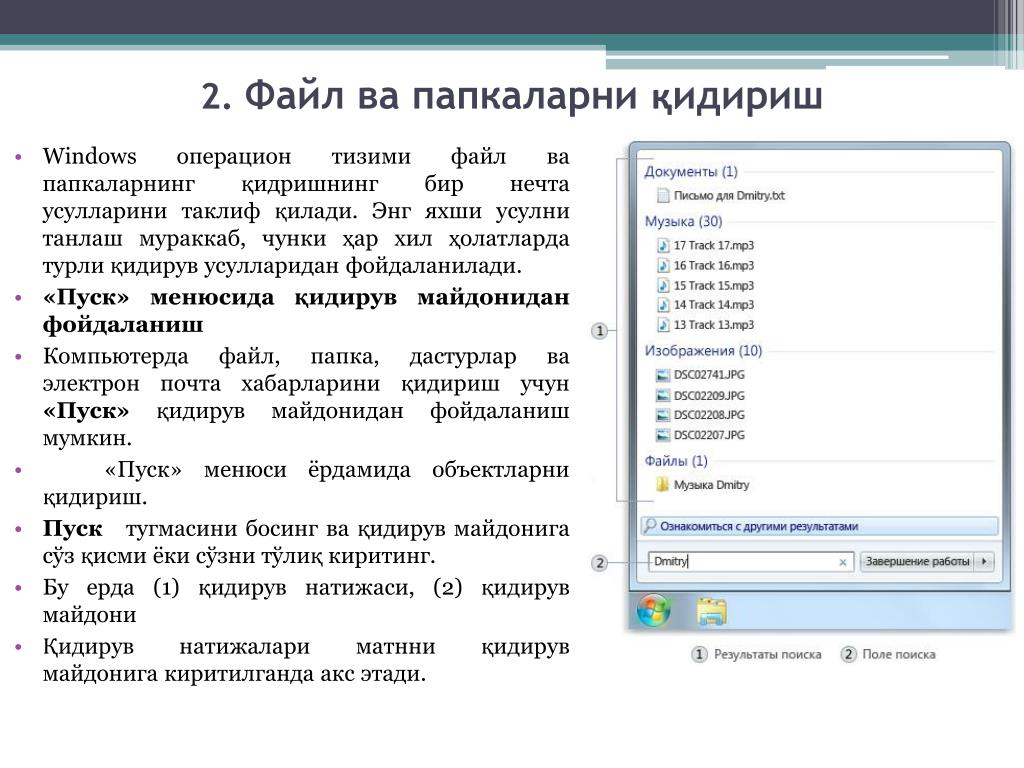Click the slide title Файл ва папкаларни қидириш

coord(512,95)
